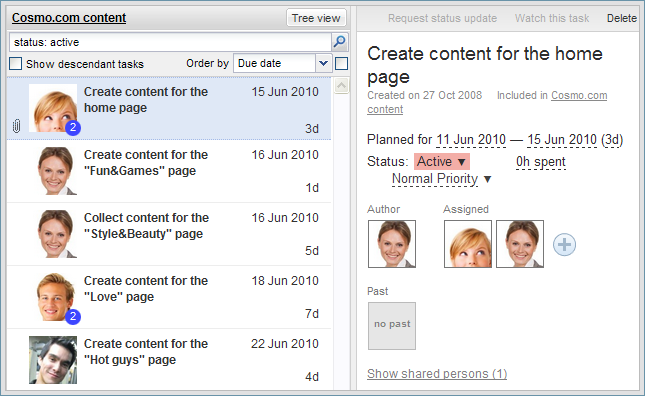
Task: Click the first Assigned person thumbnail
Action: (468, 244)
